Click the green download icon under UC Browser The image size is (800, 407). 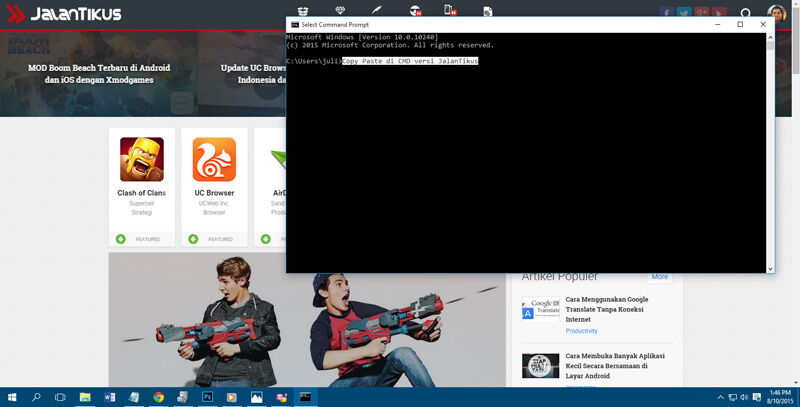point(194,239)
